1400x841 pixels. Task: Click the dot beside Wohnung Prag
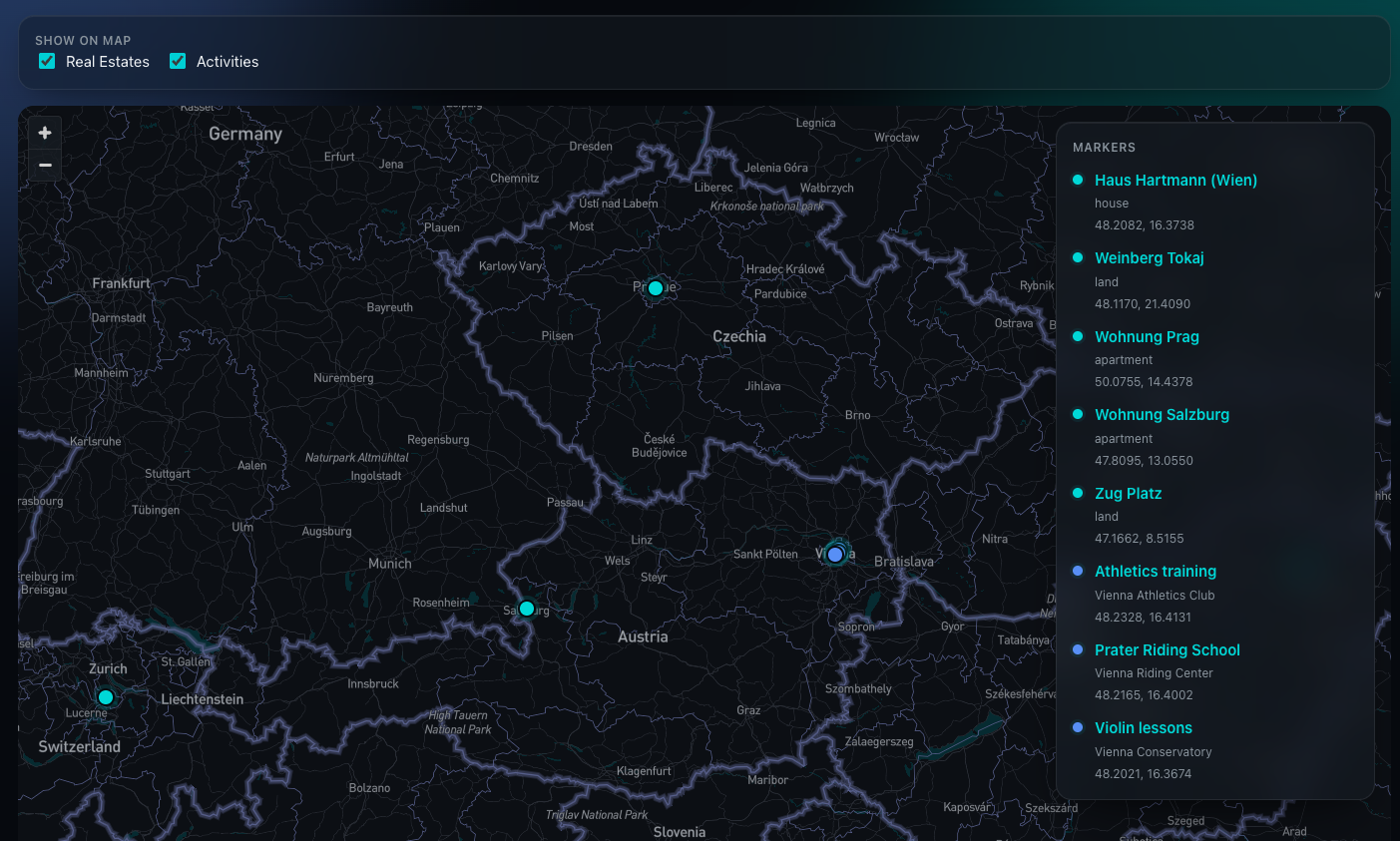click(x=1078, y=336)
